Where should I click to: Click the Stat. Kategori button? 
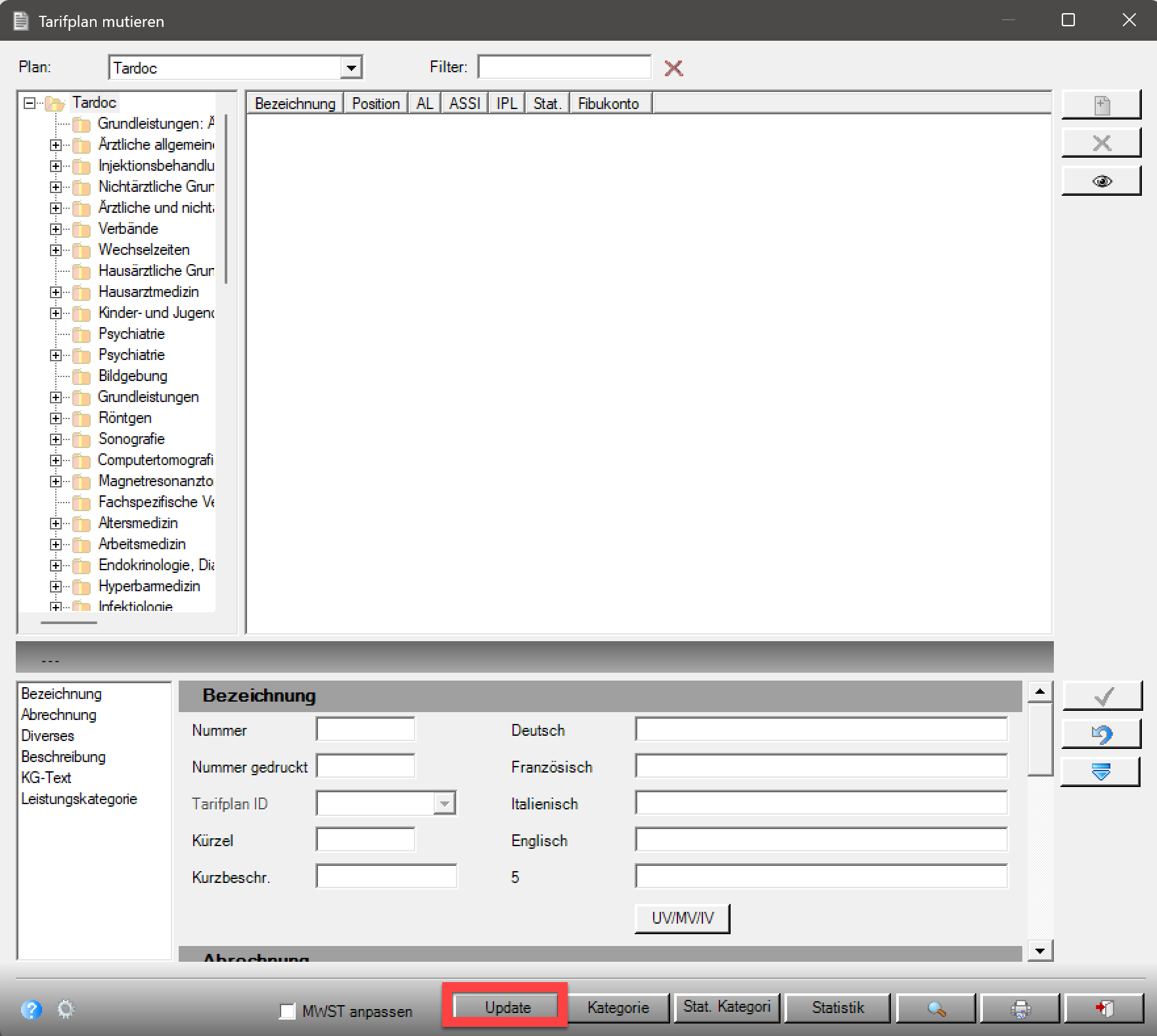(x=727, y=1008)
